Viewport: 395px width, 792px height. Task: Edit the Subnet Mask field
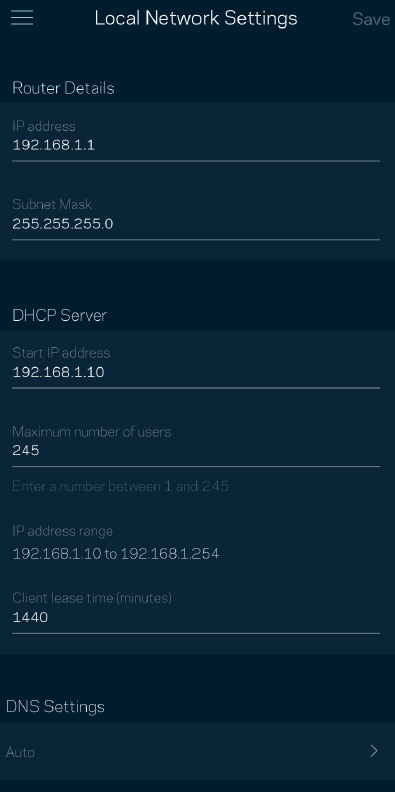(196, 224)
